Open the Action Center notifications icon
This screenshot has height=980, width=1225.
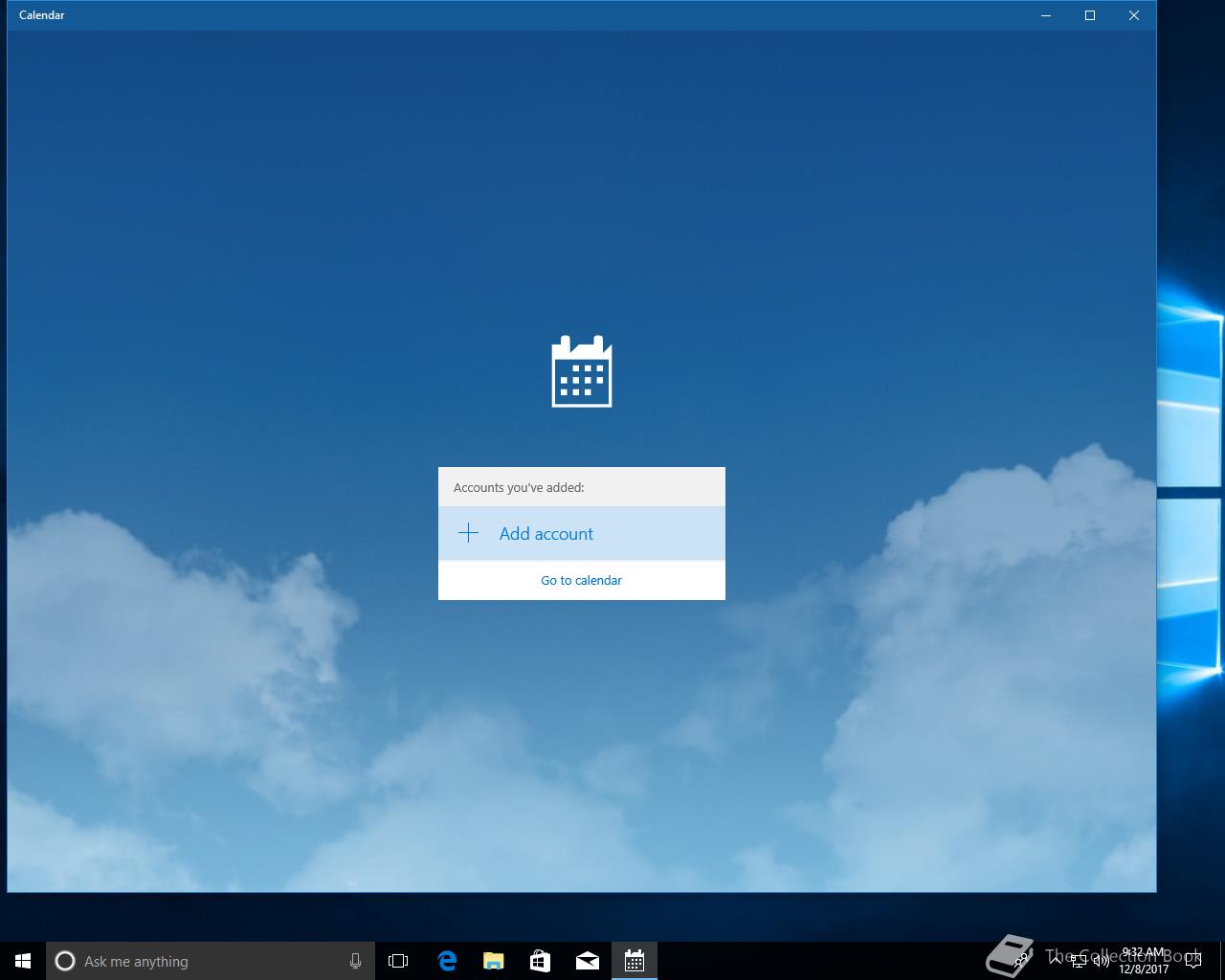pos(1193,961)
